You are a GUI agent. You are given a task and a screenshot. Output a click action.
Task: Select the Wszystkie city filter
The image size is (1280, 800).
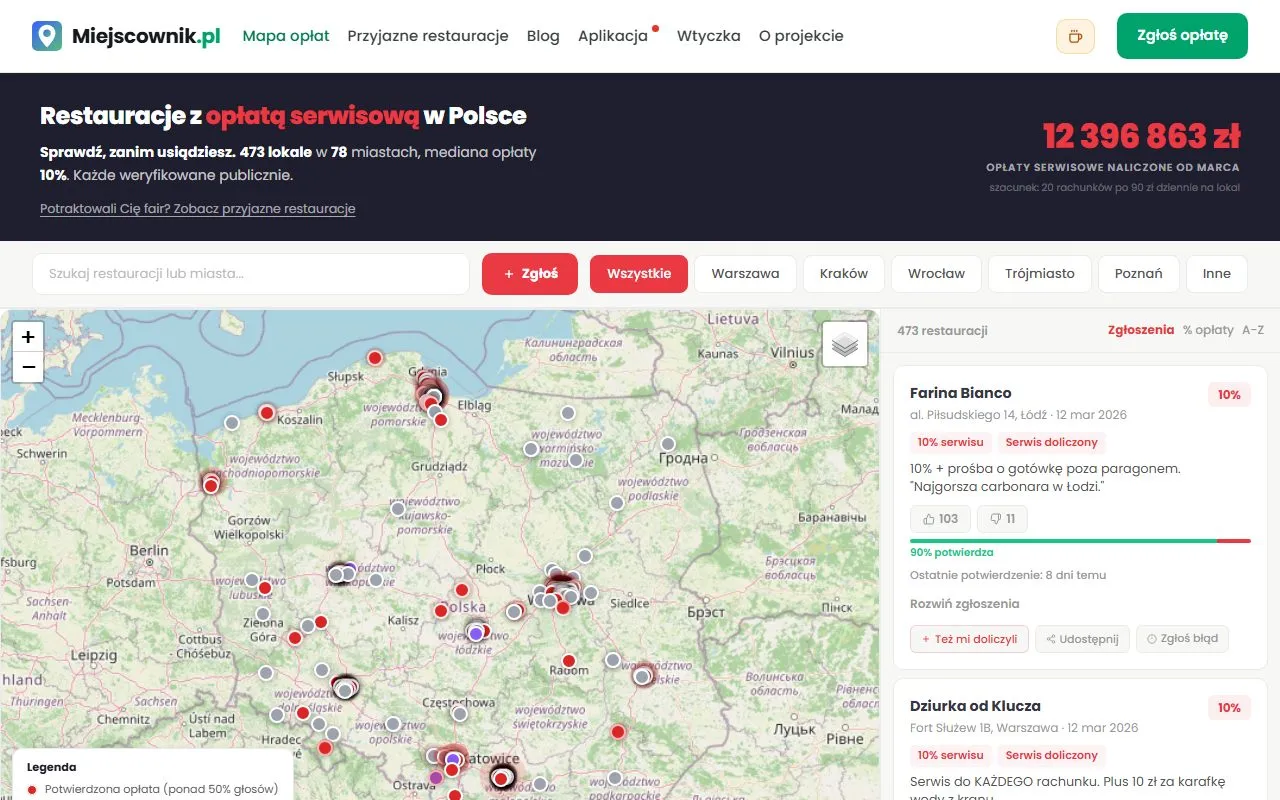coord(639,274)
